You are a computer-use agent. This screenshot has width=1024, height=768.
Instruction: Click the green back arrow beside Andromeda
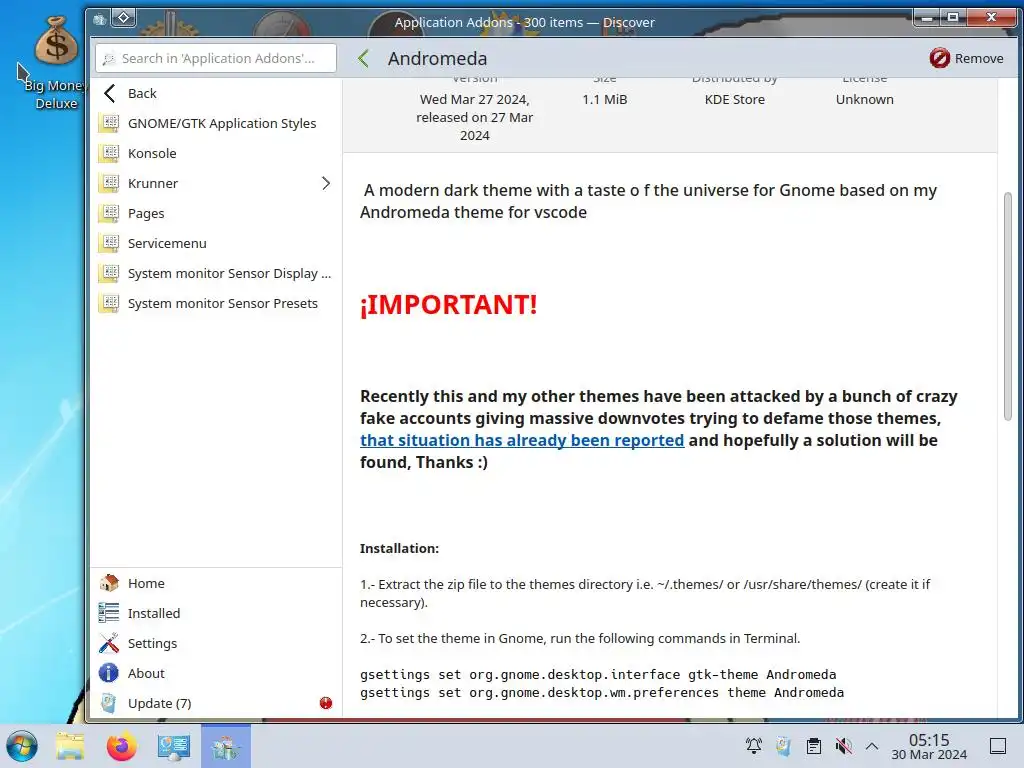(364, 59)
